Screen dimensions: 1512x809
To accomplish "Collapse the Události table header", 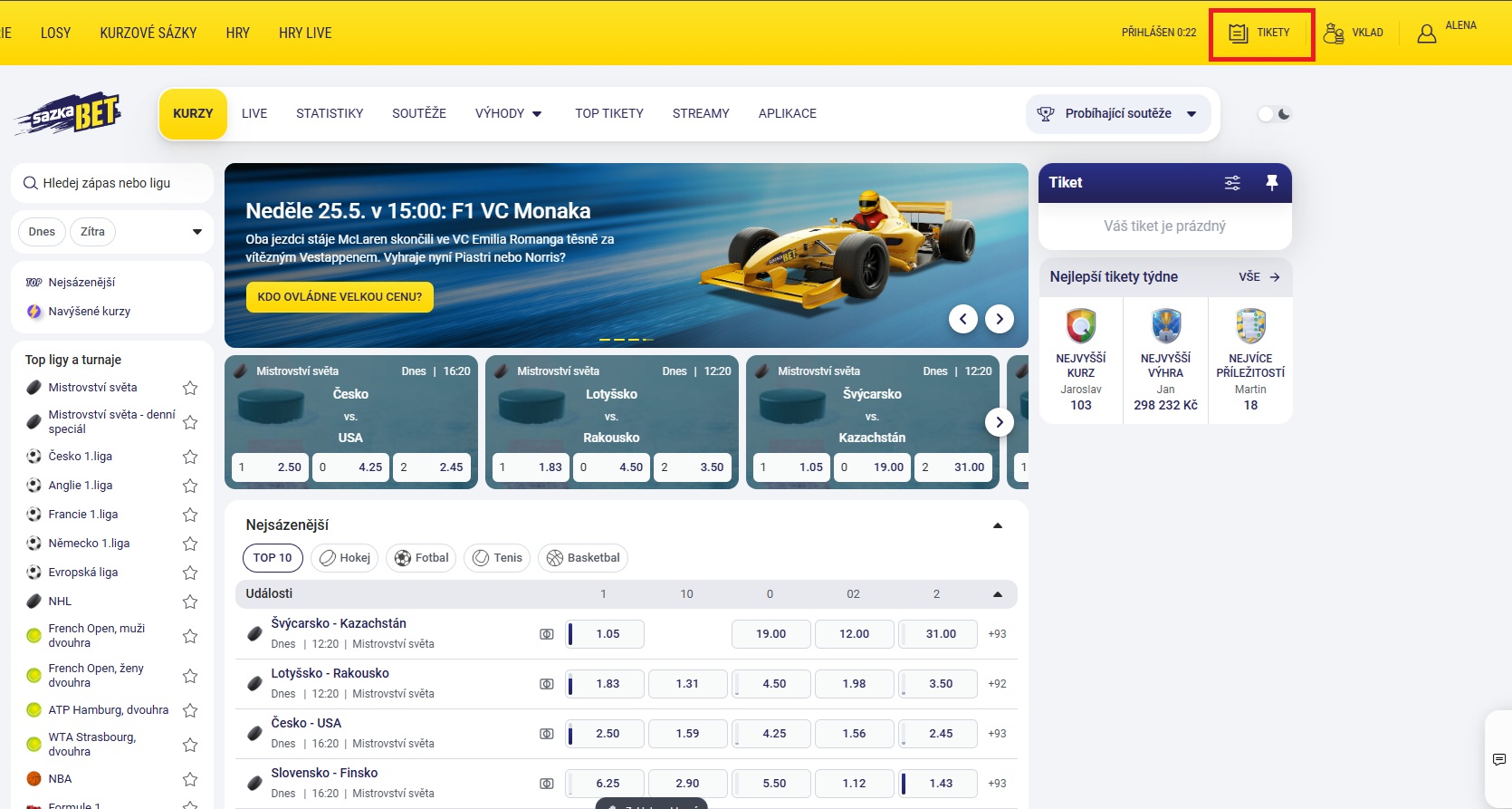I will pos(998,594).
